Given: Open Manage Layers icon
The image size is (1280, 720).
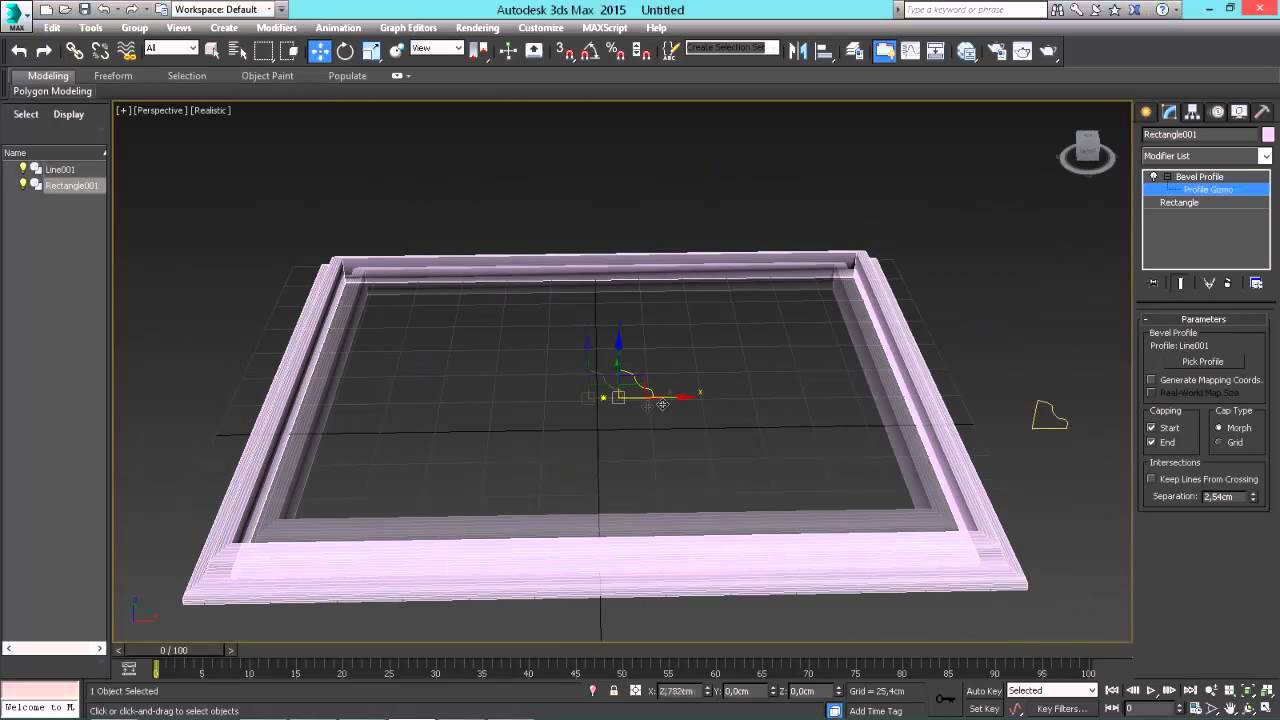Looking at the screenshot, I should 855,51.
